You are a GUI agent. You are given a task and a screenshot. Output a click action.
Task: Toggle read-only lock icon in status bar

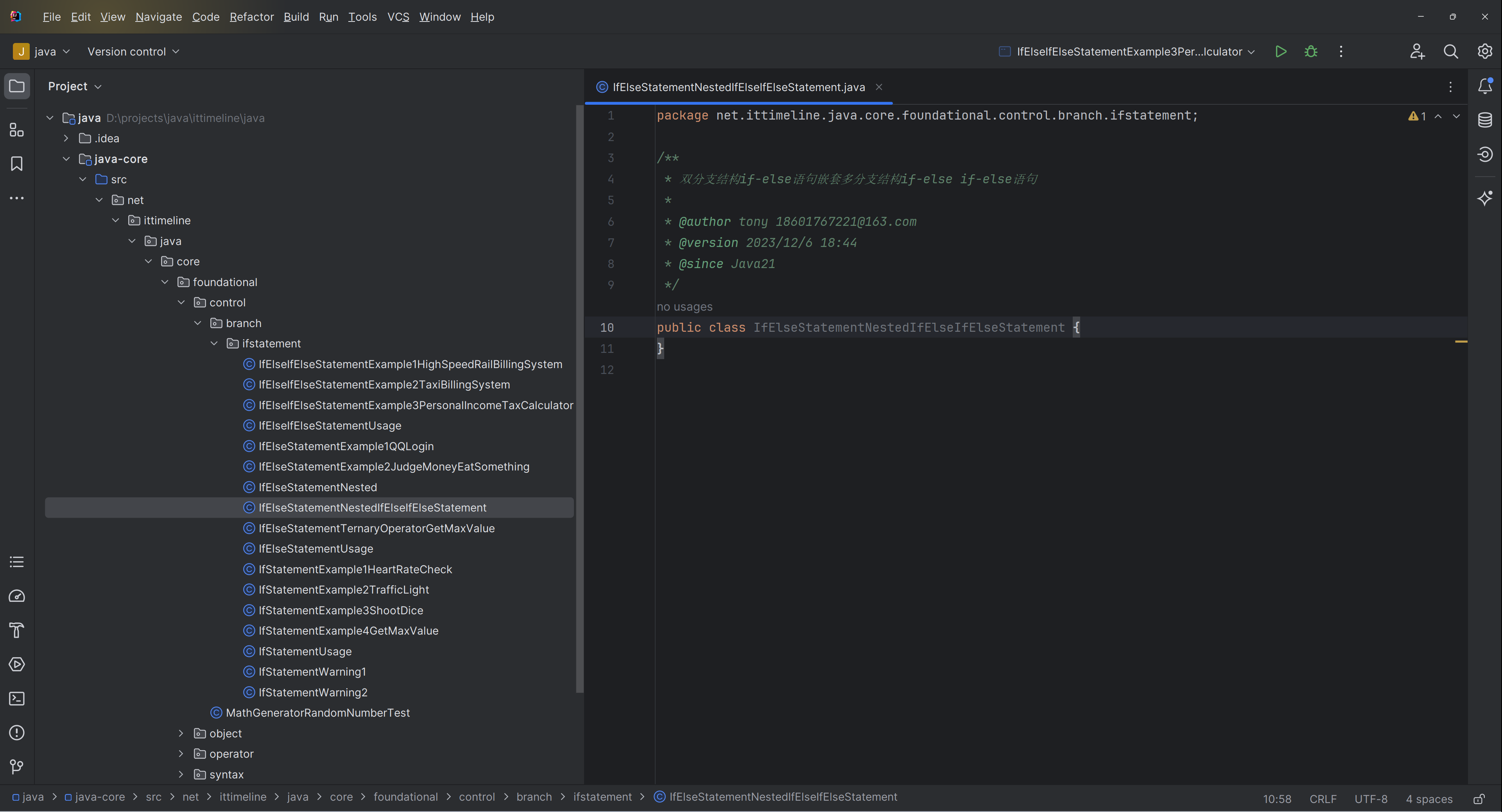coord(1479,799)
